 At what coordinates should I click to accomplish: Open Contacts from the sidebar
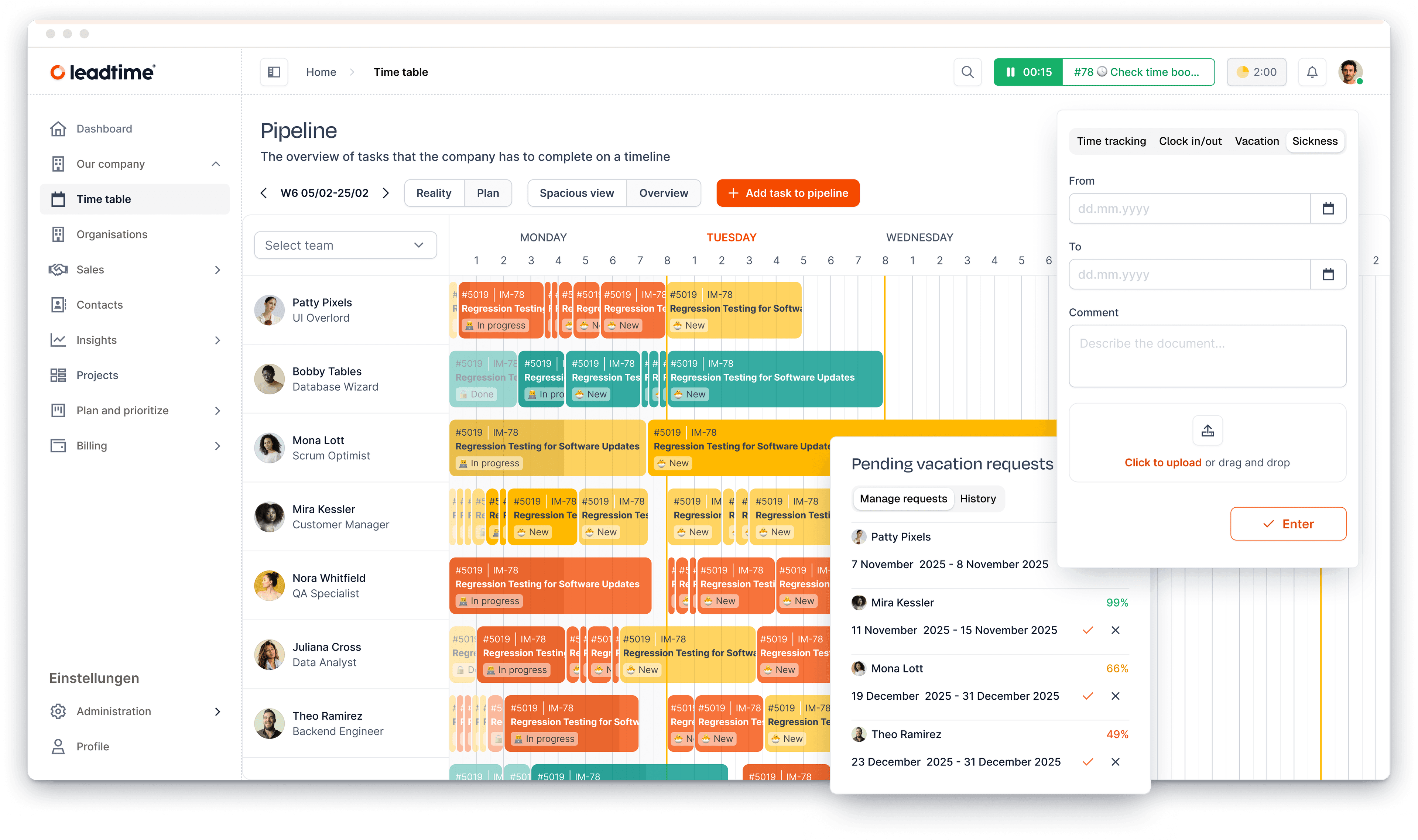(x=100, y=305)
